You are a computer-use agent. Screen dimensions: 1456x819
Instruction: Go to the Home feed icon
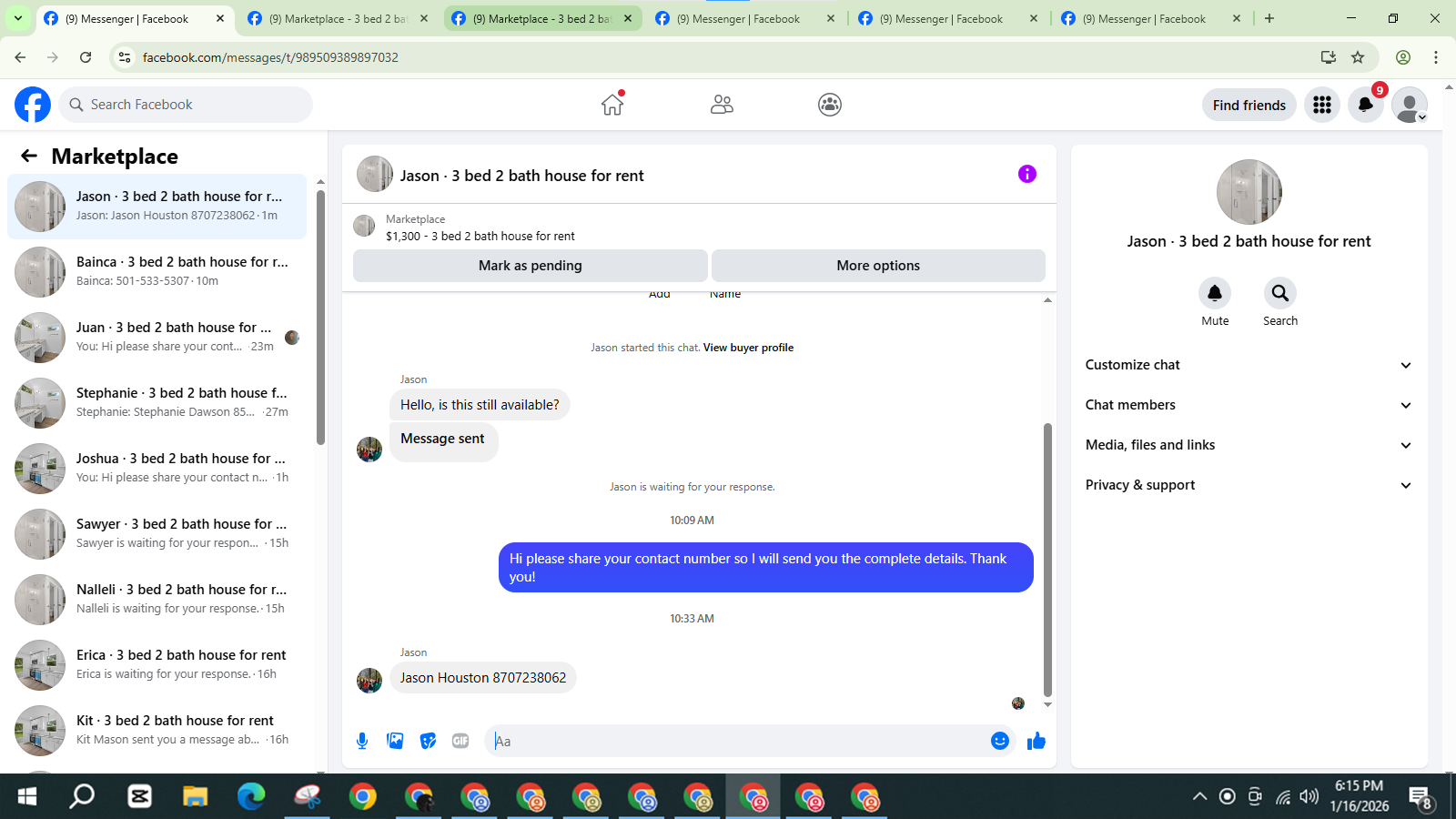612,105
